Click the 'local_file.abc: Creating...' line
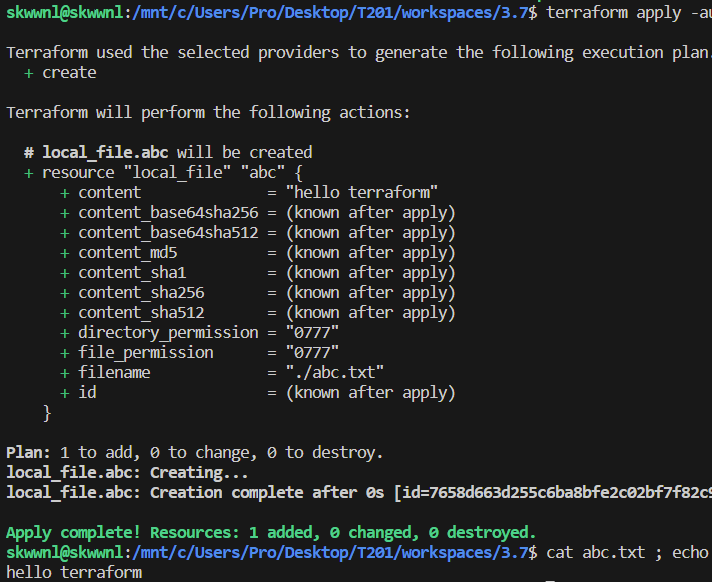712x582 pixels. (127, 473)
